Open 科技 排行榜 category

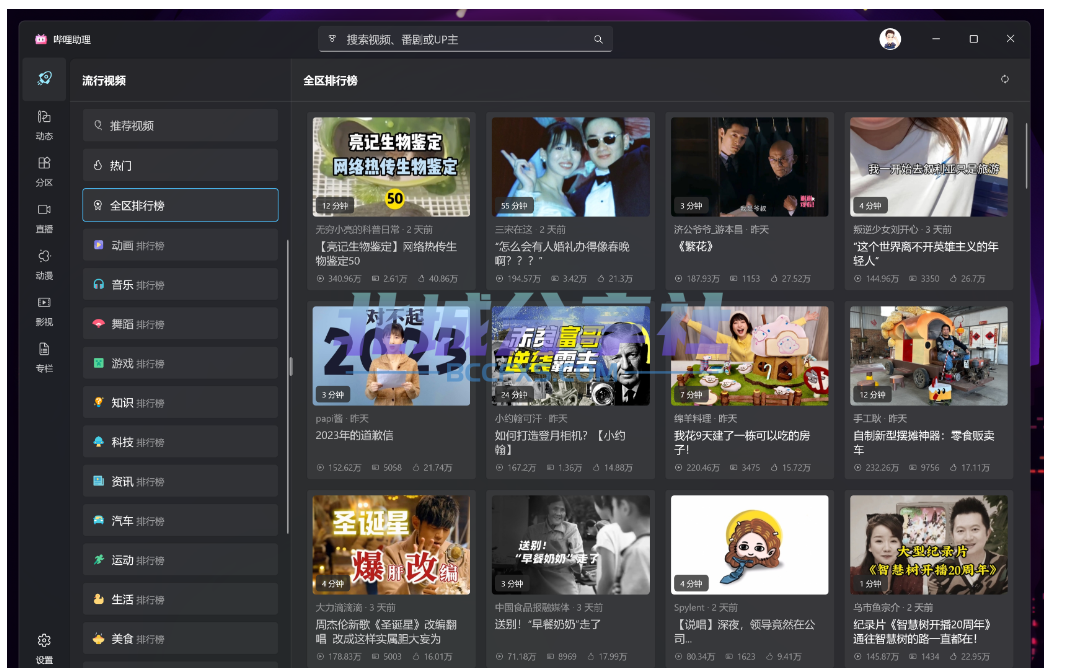coord(180,442)
